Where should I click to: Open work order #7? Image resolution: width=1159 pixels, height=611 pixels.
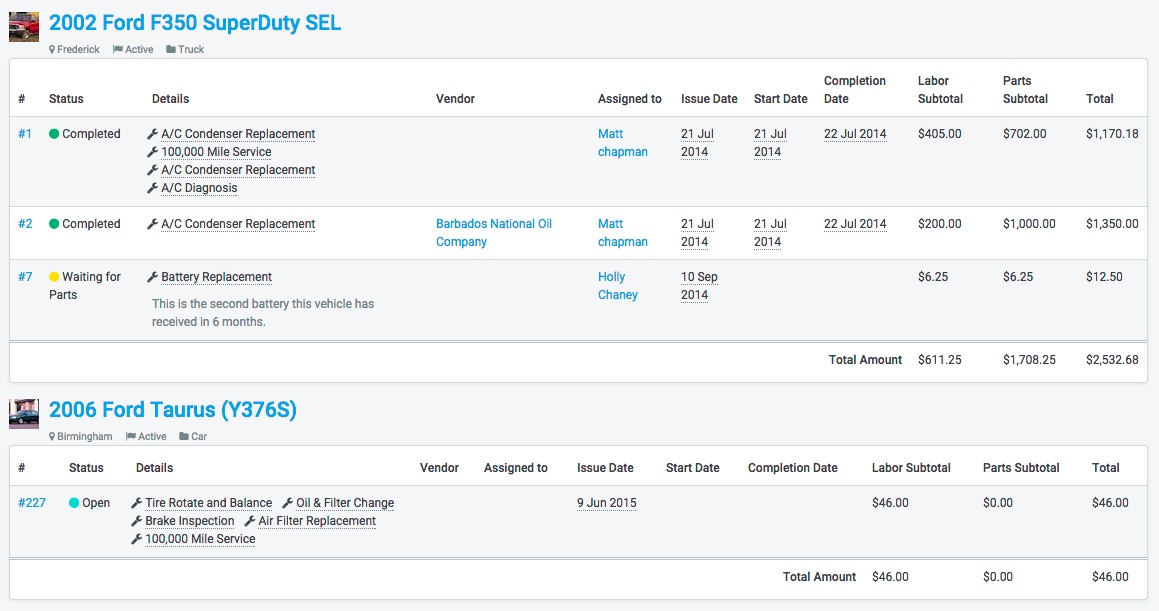click(x=25, y=277)
